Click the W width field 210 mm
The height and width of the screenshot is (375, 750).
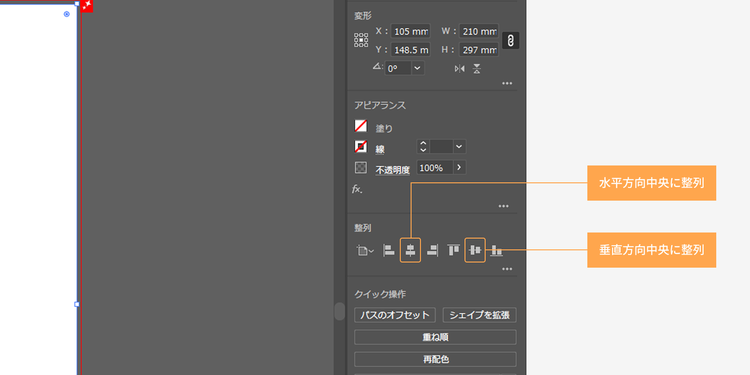coord(479,31)
